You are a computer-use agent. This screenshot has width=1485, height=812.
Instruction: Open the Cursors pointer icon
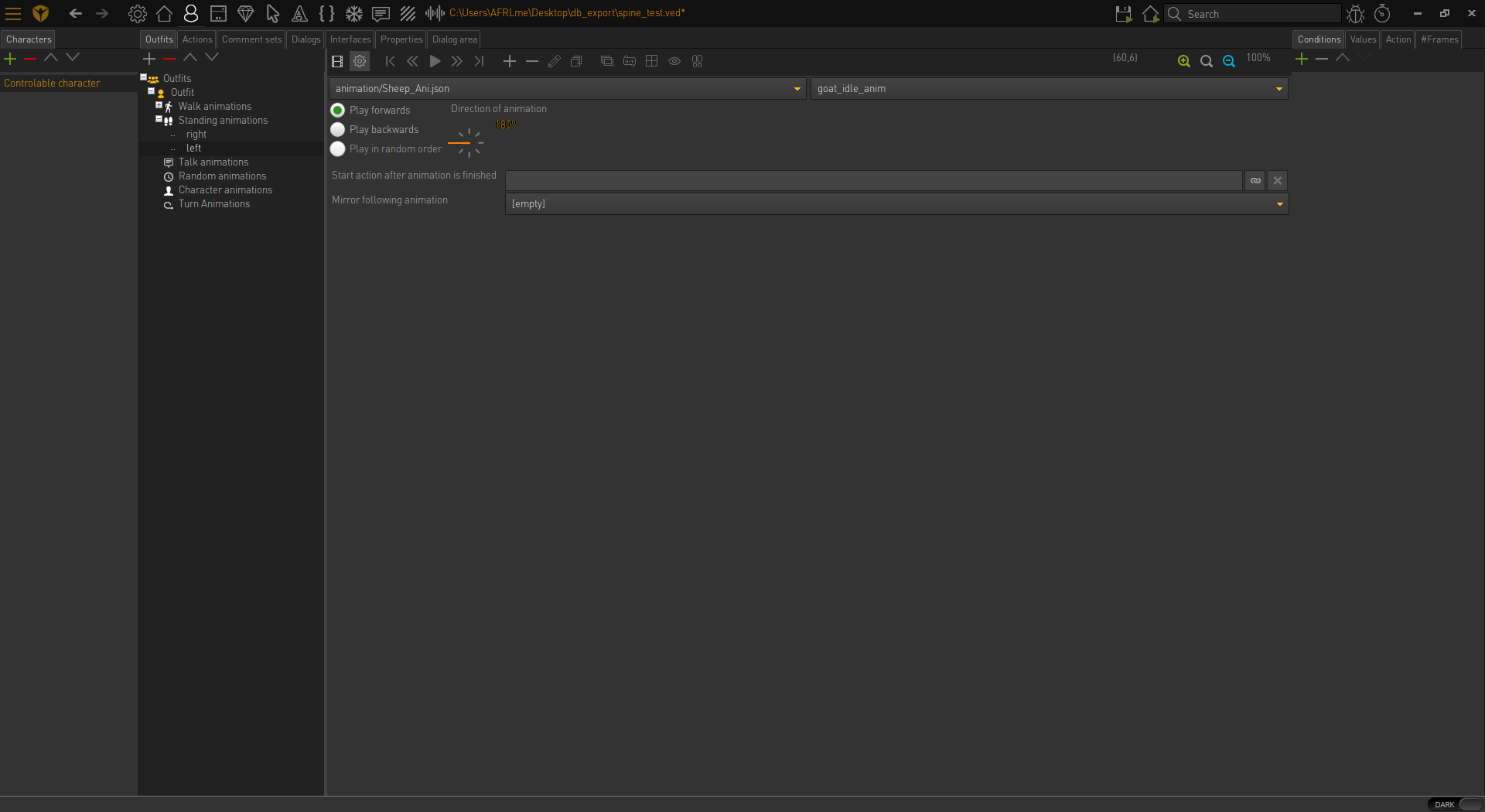pyautogui.click(x=272, y=13)
